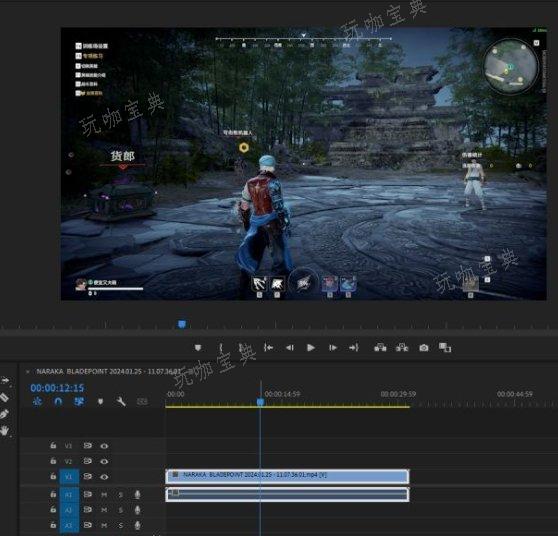The image size is (558, 536).
Task: Click the Lift button
Action: pyautogui.click(x=380, y=348)
